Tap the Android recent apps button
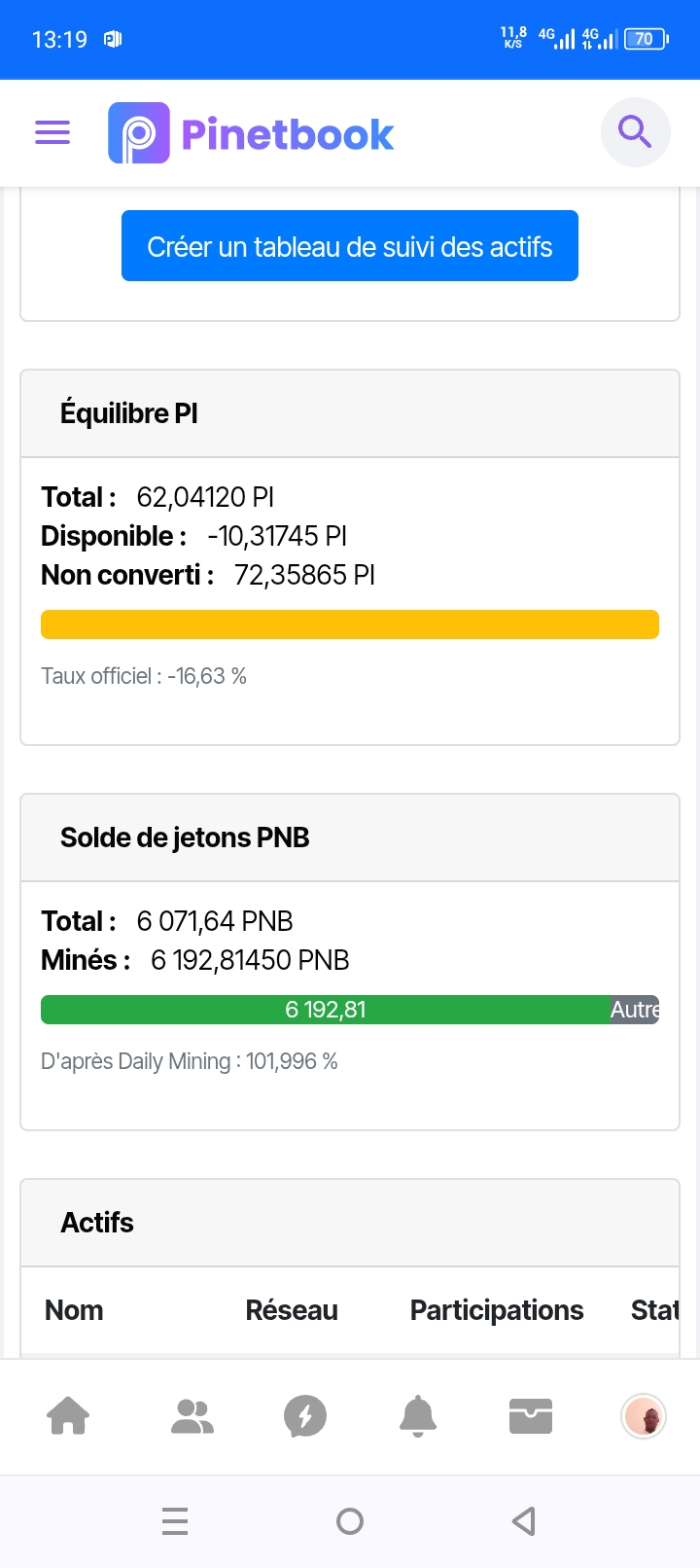Image resolution: width=700 pixels, height=1568 pixels. click(x=175, y=1520)
